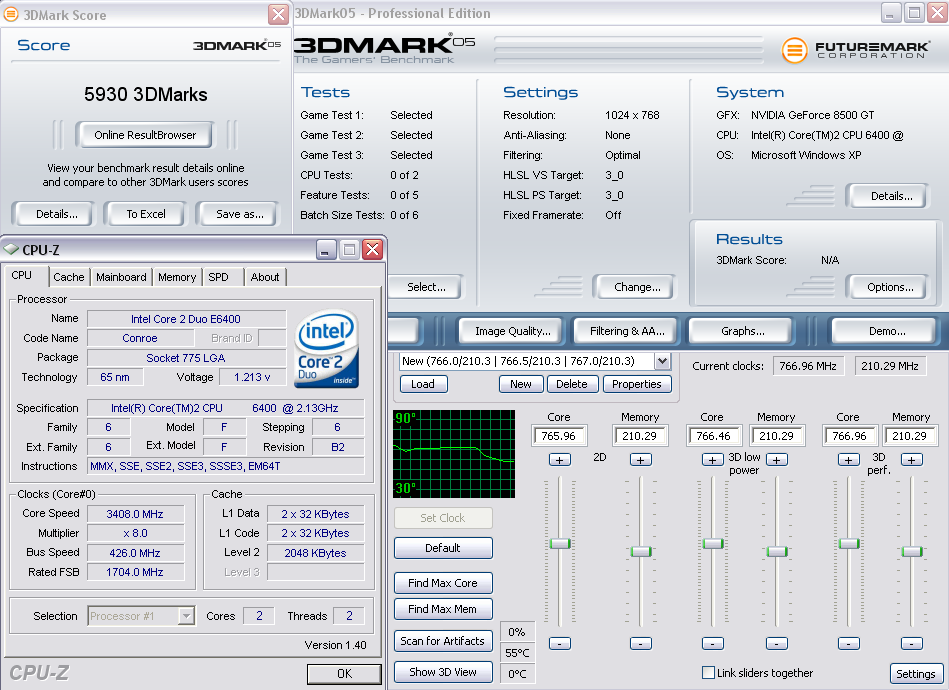Open Graphs tool
949x690 pixels.
point(743,331)
